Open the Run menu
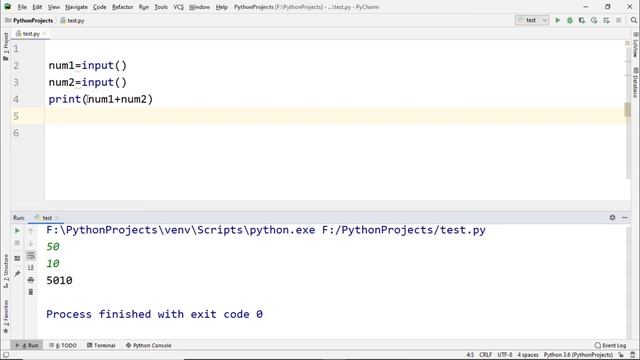Viewport: 640px width, 360px height. point(144,7)
